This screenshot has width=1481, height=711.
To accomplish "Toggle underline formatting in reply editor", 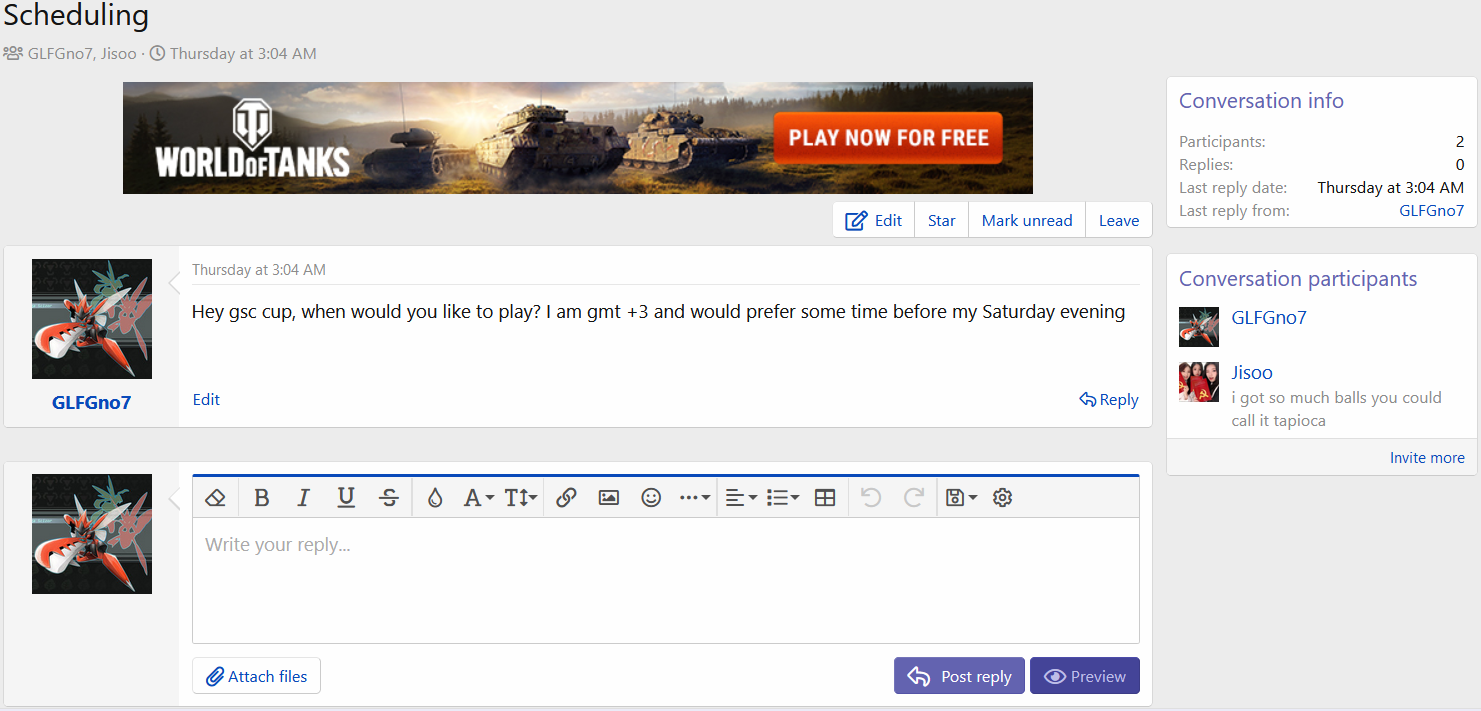I will pyautogui.click(x=346, y=497).
